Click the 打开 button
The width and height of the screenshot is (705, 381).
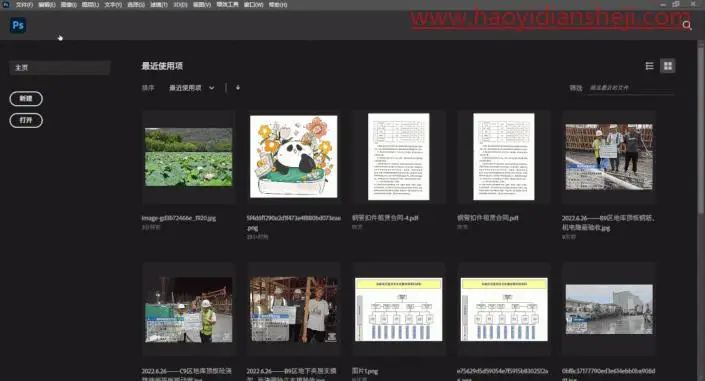click(x=26, y=120)
